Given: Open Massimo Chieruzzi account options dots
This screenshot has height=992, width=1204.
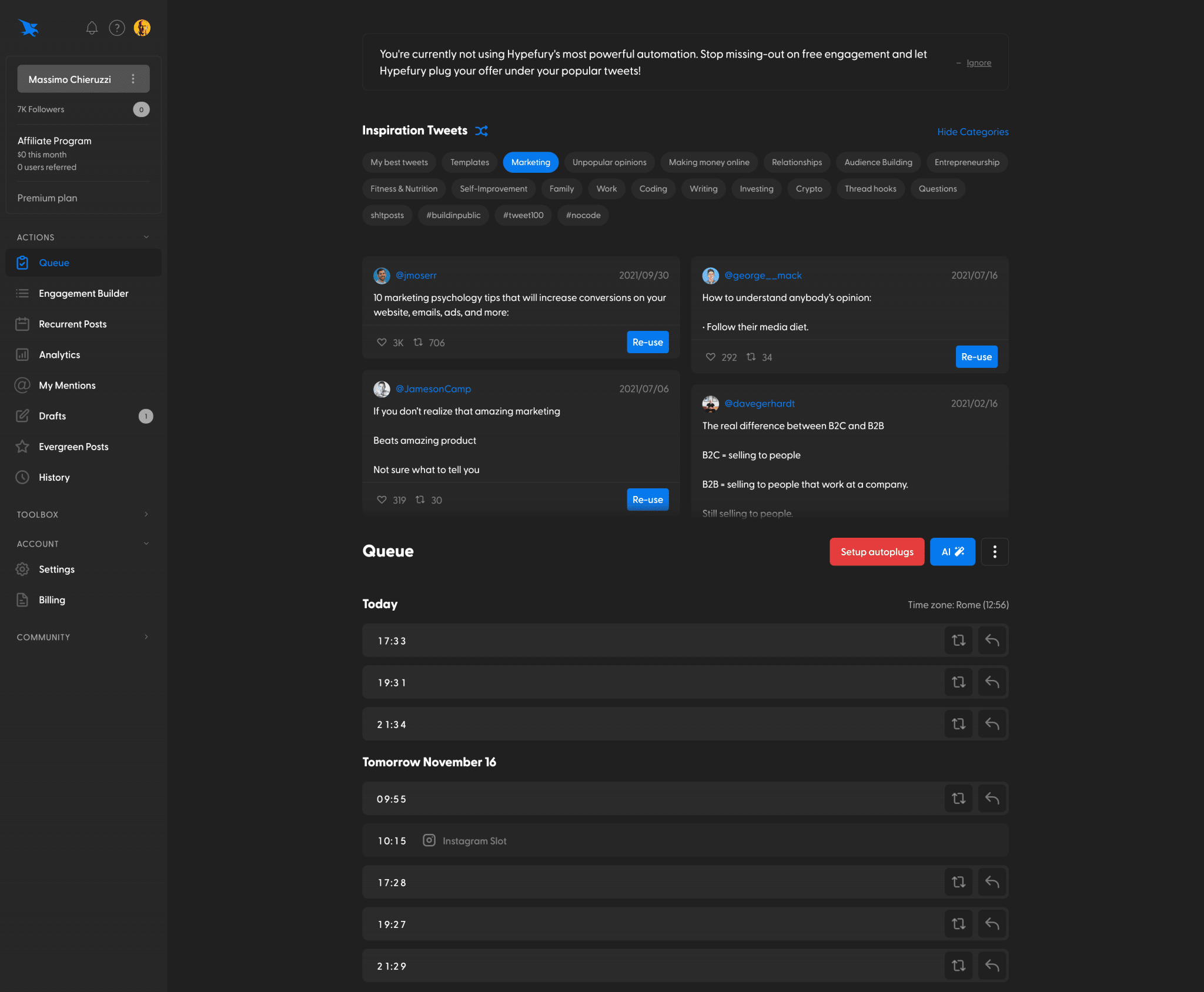Looking at the screenshot, I should [x=133, y=79].
